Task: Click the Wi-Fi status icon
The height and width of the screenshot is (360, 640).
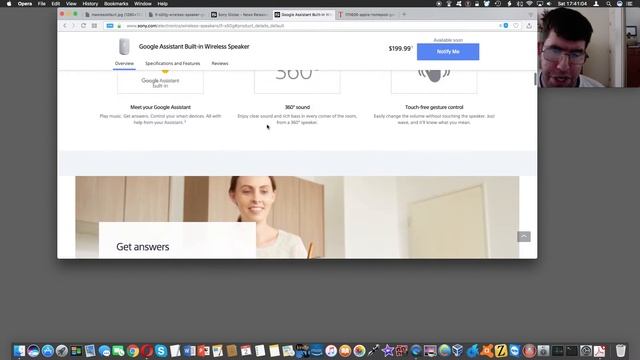Action: pos(529,4)
